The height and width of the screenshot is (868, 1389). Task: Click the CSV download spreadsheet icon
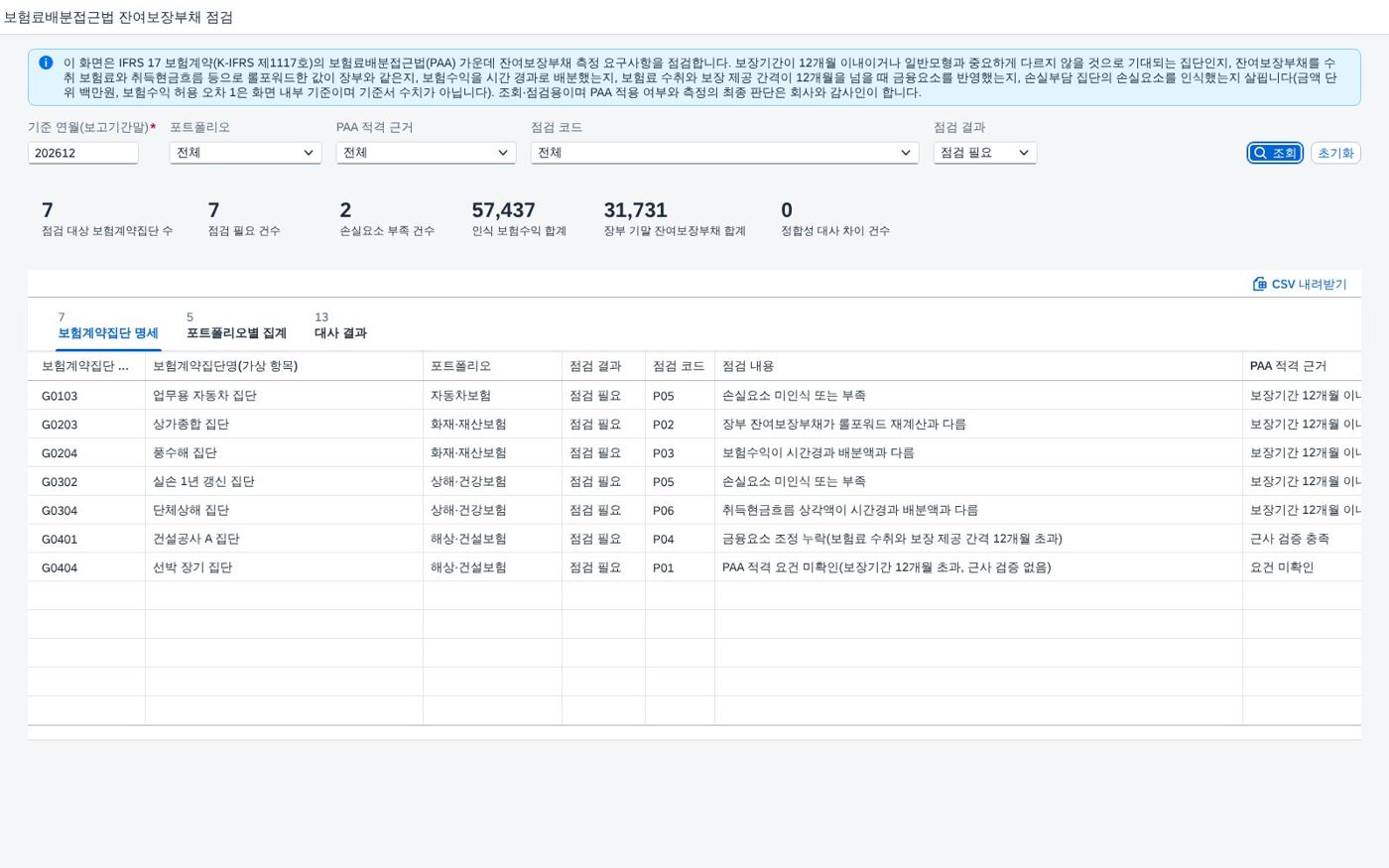coord(1260,284)
